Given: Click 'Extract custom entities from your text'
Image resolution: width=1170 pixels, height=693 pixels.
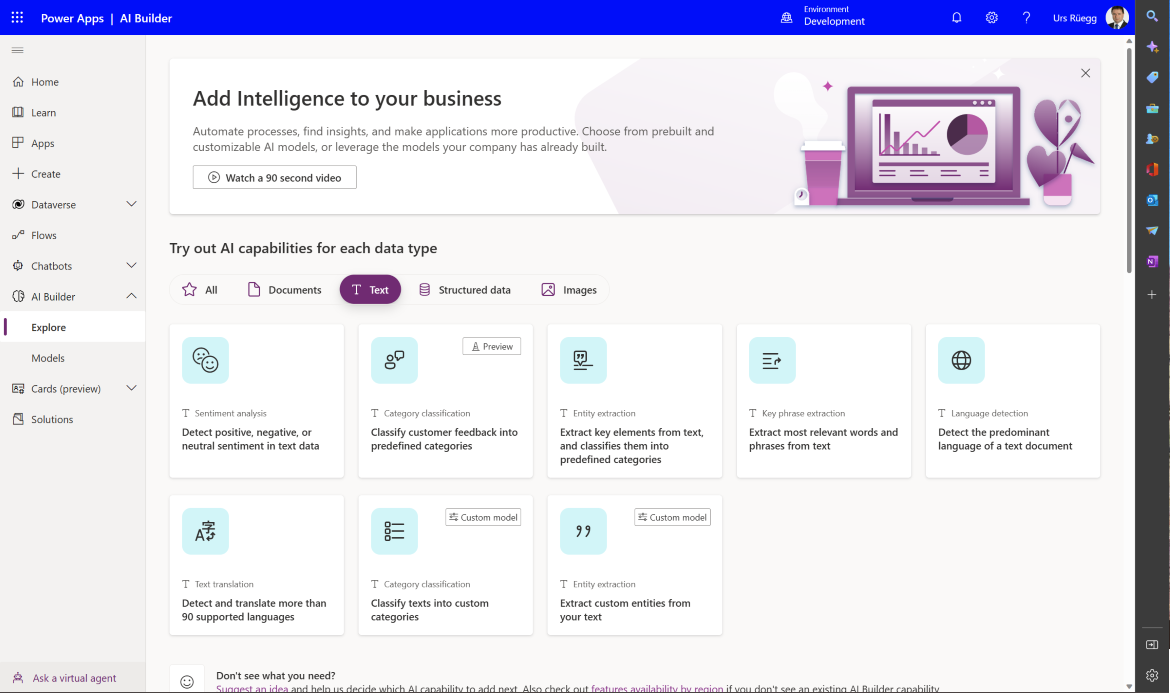Looking at the screenshot, I should pos(625,610).
